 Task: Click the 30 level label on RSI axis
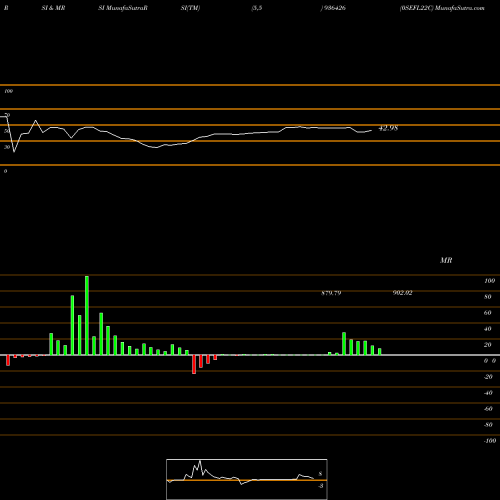(7, 147)
